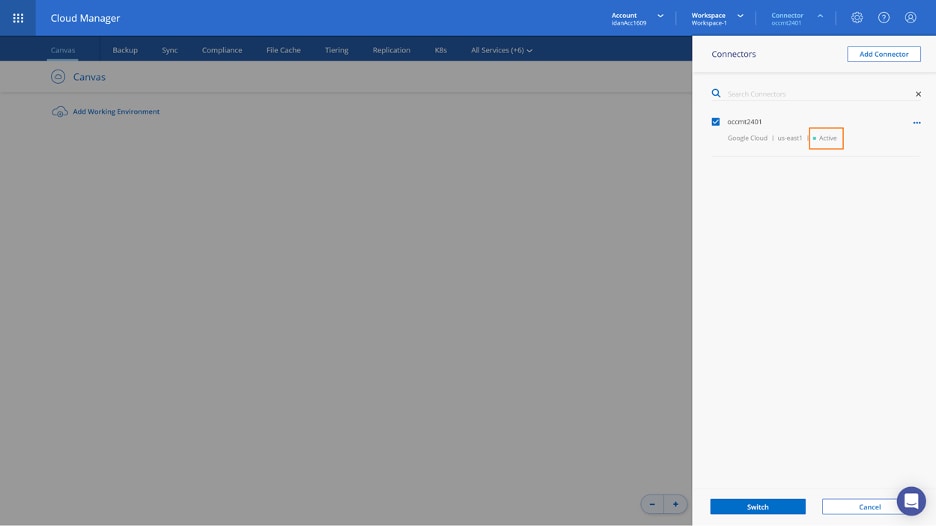Expand the Workspace dropdown

[x=740, y=16]
